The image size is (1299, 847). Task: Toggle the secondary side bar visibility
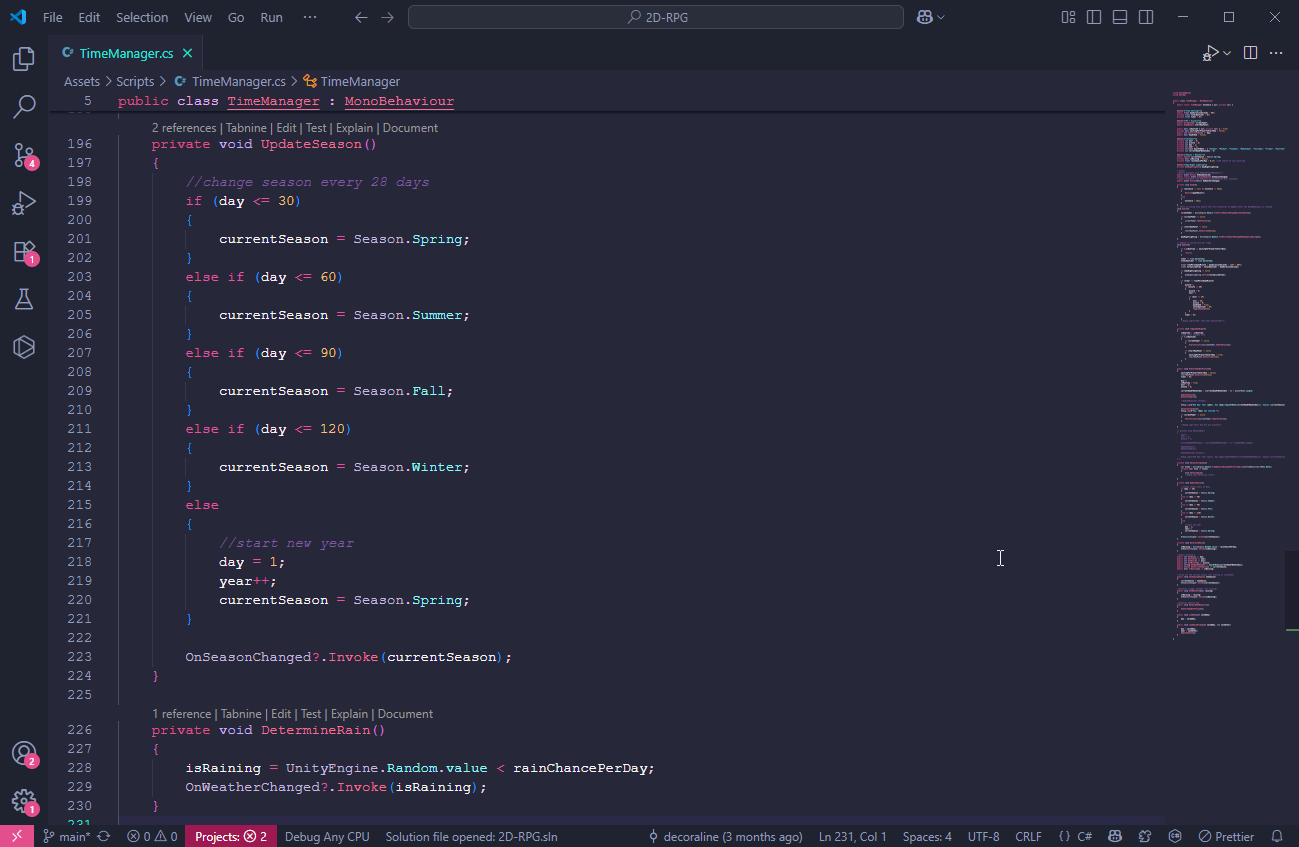click(1146, 17)
